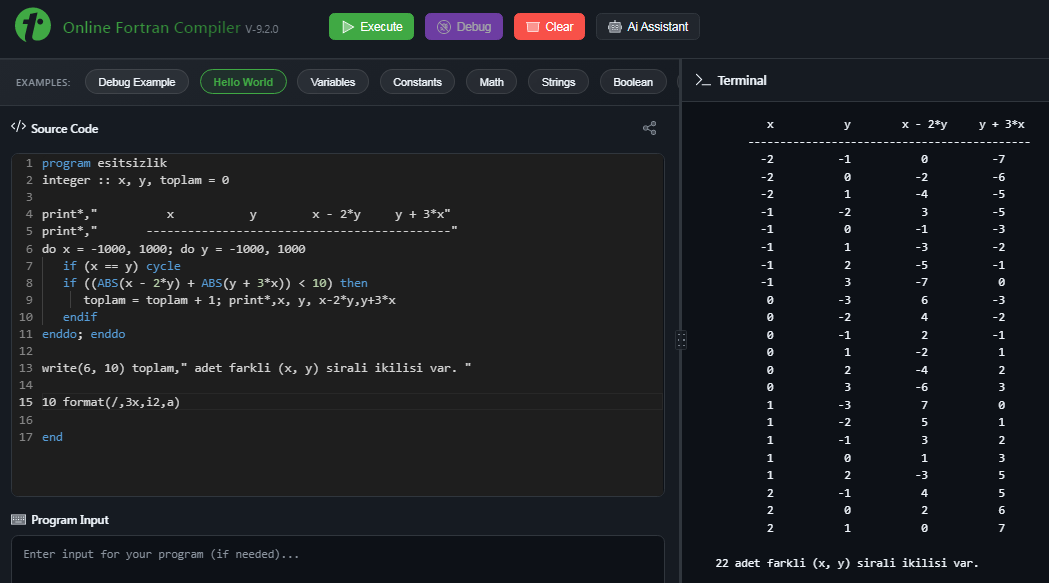The image size is (1049, 583).
Task: Click into the Program Input field
Action: coord(338,559)
